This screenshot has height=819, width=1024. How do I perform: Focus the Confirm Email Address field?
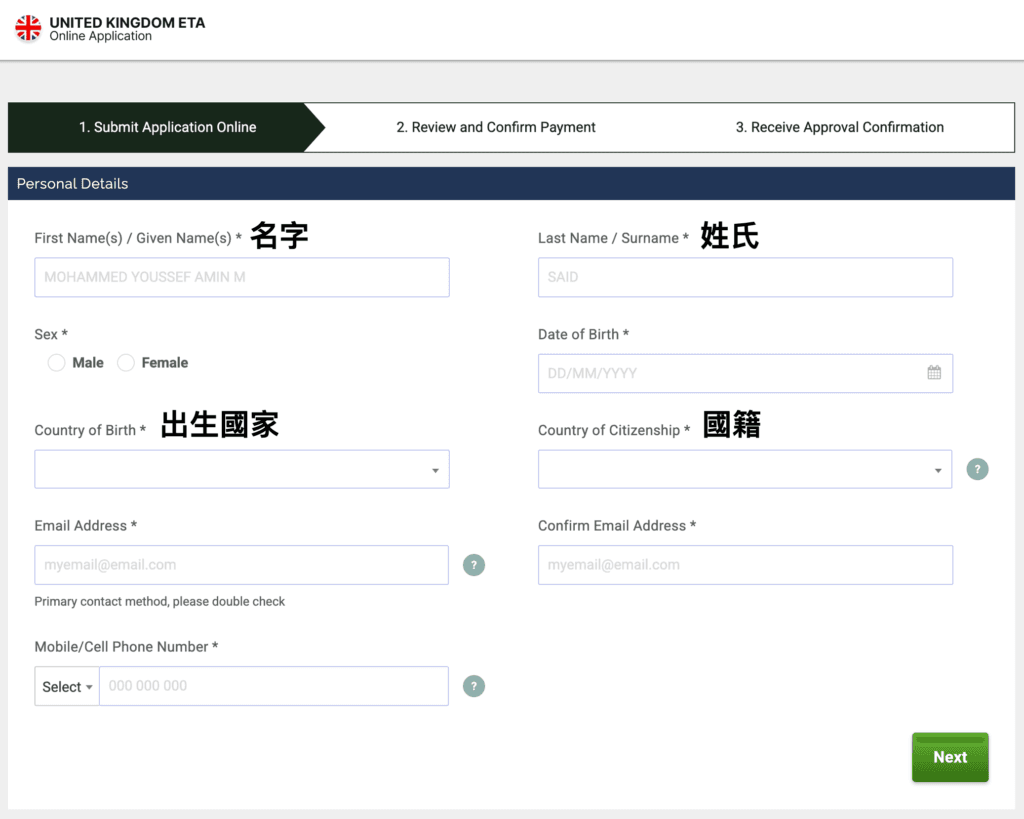(744, 565)
